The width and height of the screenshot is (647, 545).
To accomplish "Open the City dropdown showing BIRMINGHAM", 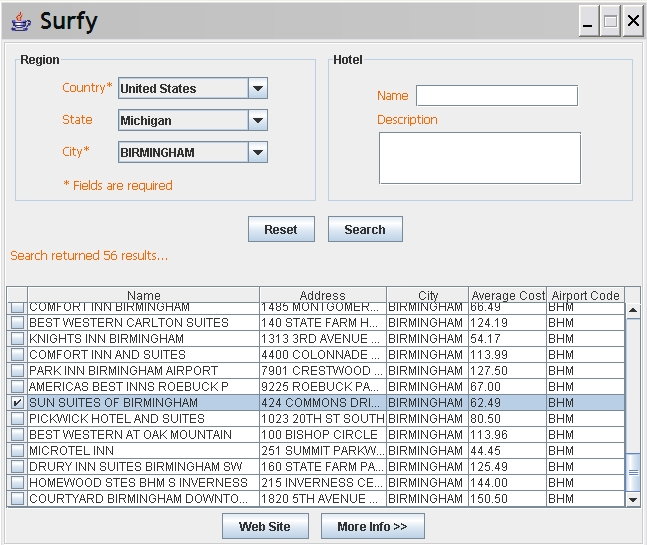I will point(193,152).
